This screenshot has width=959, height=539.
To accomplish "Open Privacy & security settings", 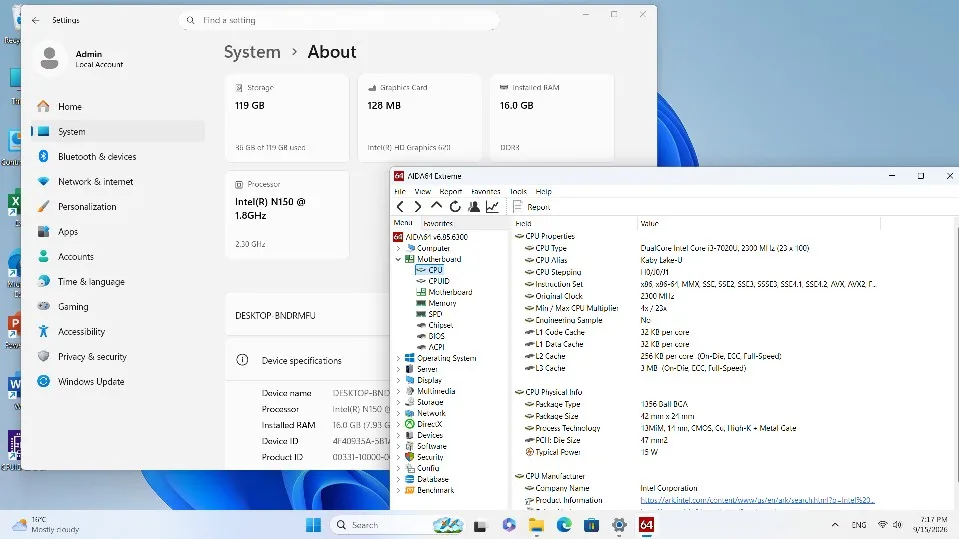I will 117,357.
